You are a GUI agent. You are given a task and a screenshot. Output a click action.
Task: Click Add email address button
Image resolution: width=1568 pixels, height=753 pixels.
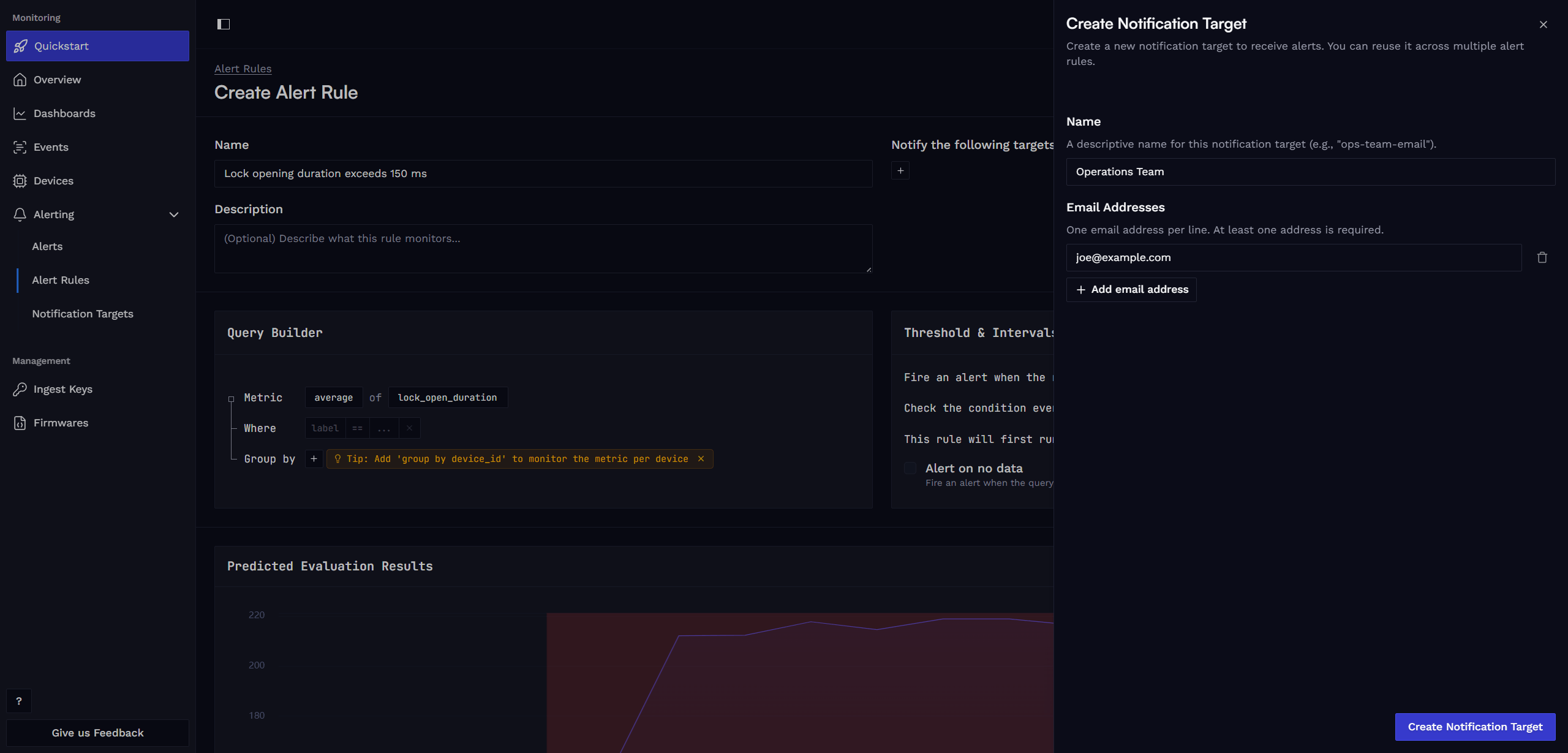pyautogui.click(x=1131, y=289)
